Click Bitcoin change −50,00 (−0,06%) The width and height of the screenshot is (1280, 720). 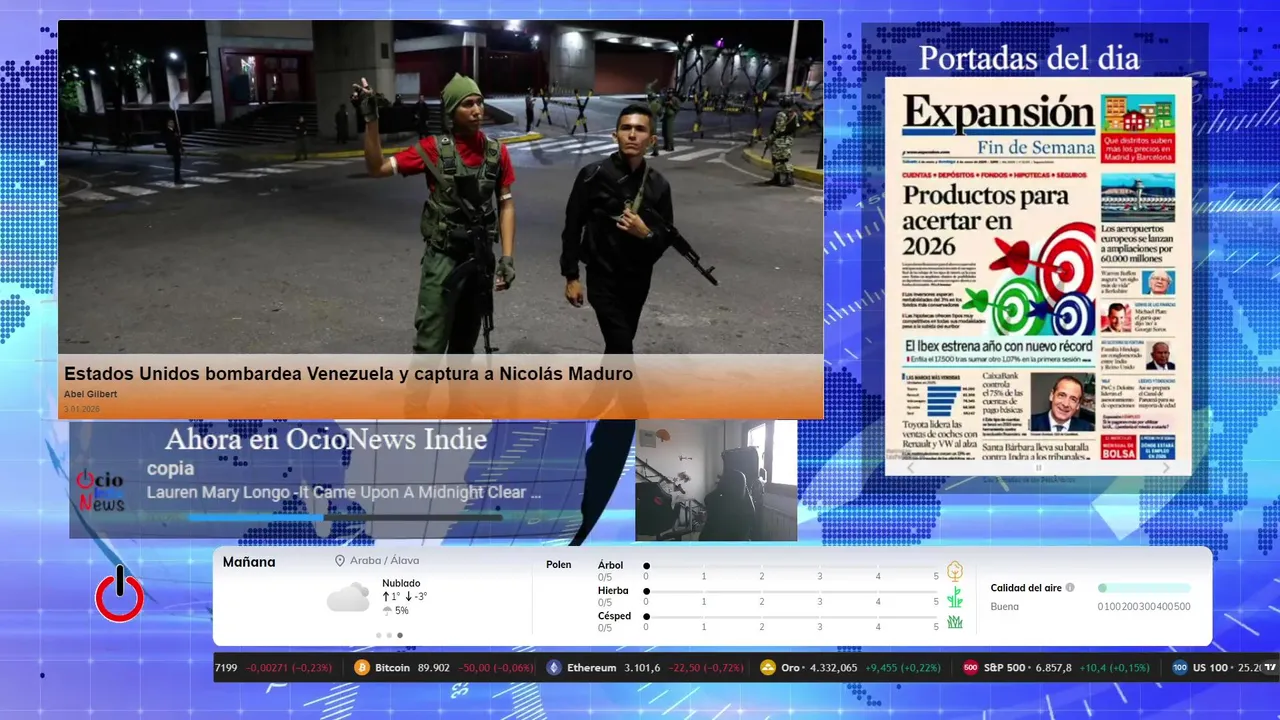click(496, 668)
